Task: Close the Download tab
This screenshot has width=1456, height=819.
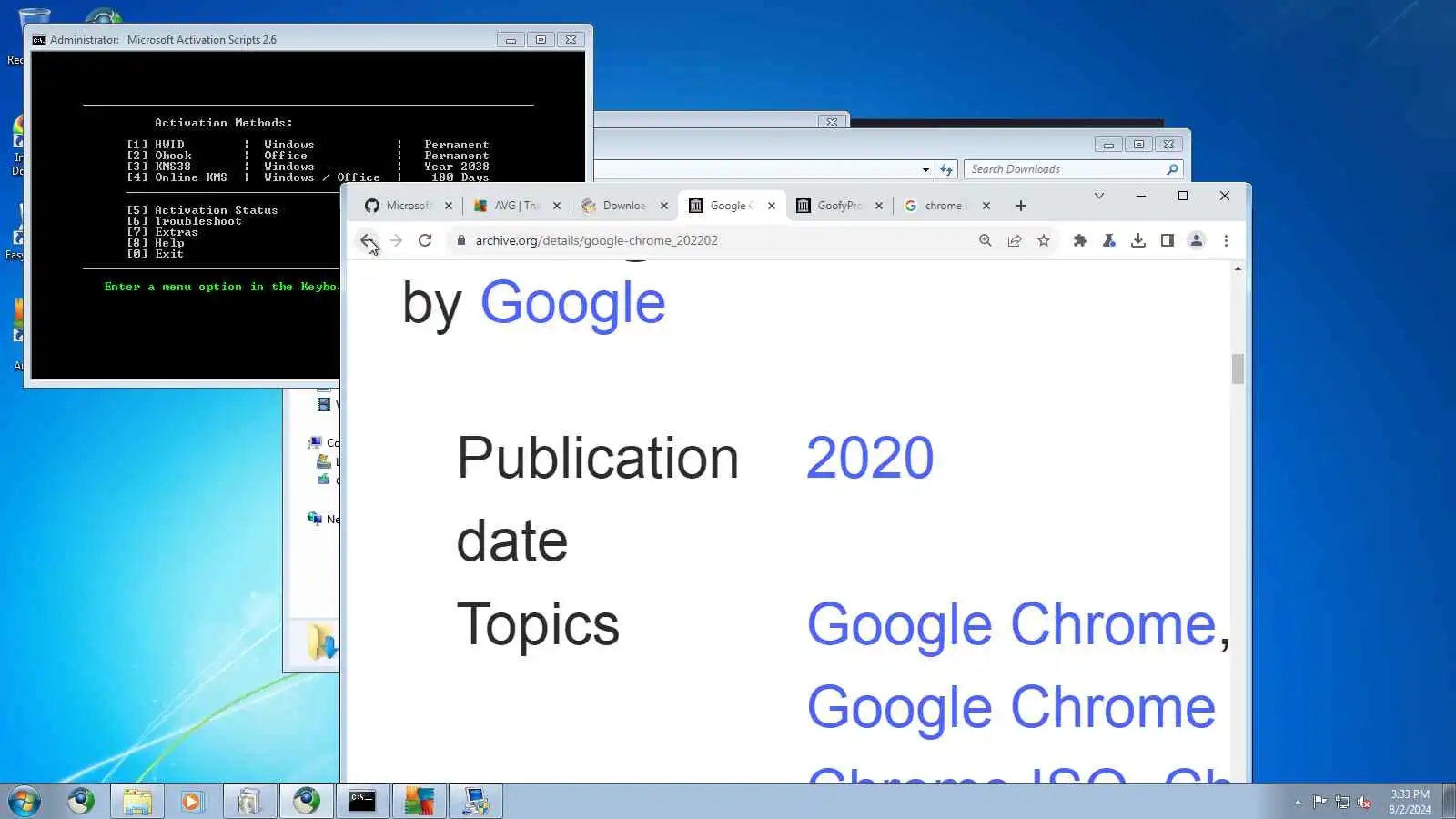Action: click(664, 206)
